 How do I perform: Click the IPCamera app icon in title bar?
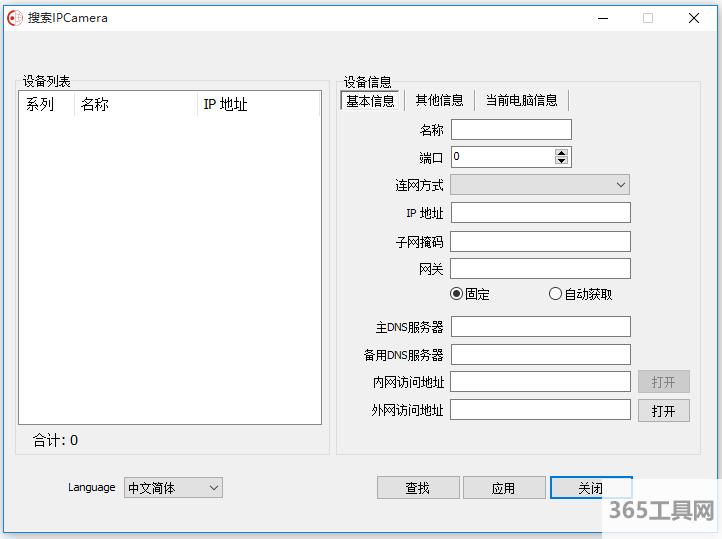[16, 17]
